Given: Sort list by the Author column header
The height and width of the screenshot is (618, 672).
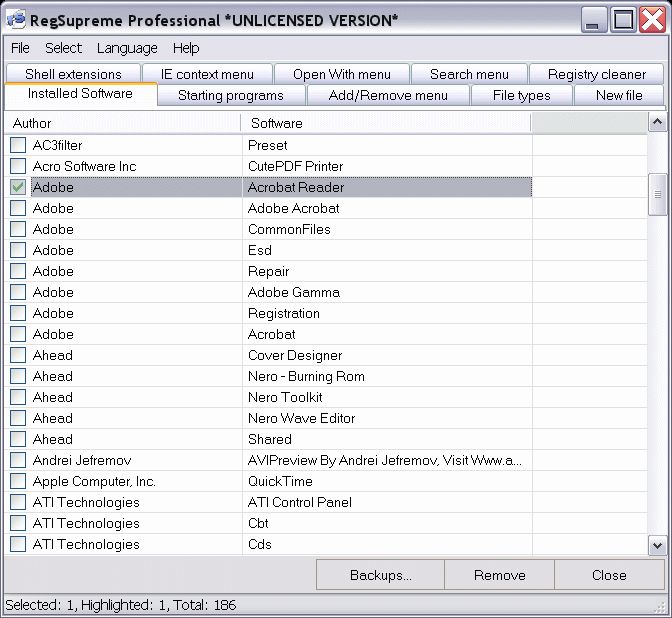Looking at the screenshot, I should [x=123, y=123].
